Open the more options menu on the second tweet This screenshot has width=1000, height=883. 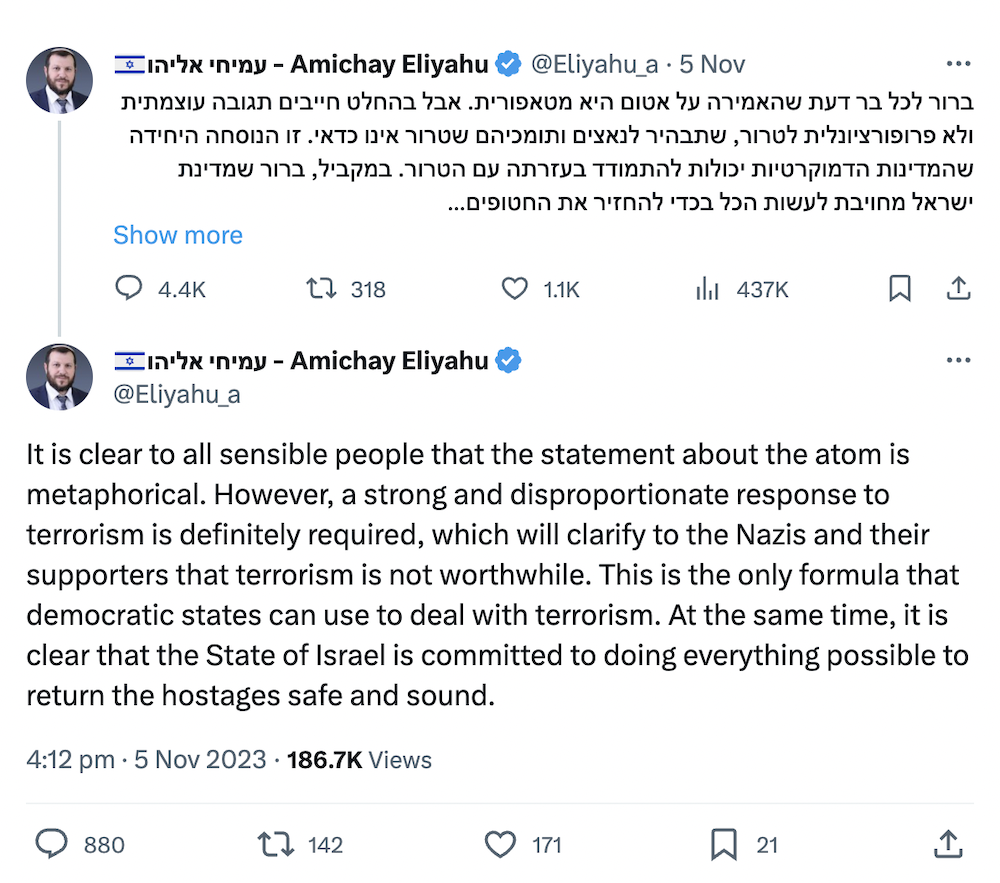click(x=958, y=359)
